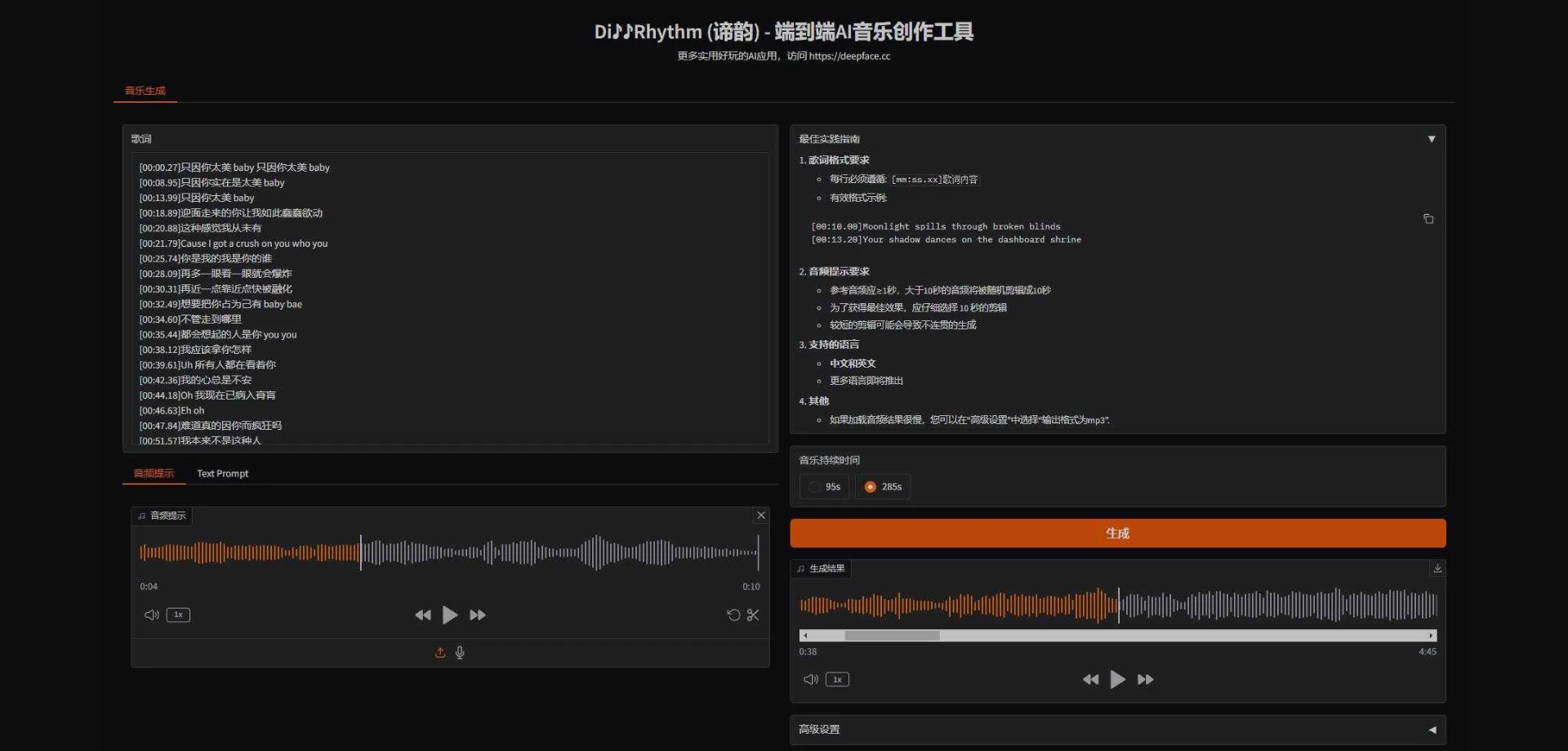Click the upload audio file icon

tap(440, 652)
